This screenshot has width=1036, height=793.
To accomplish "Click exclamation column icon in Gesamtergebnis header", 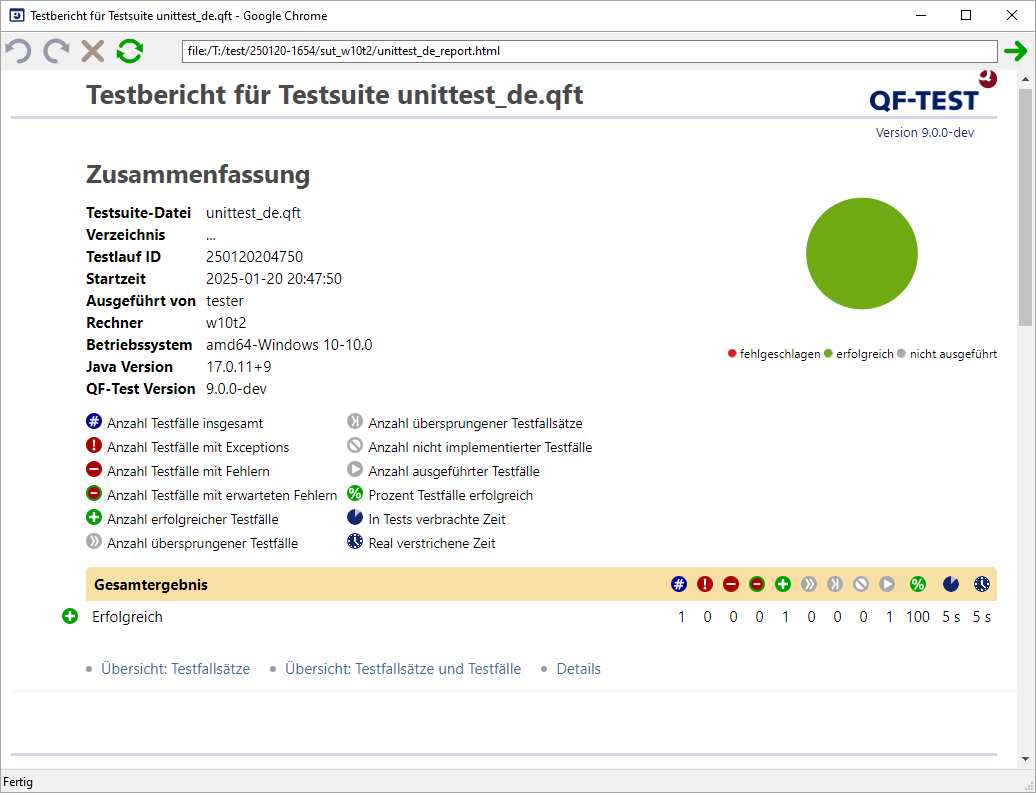I will (705, 584).
